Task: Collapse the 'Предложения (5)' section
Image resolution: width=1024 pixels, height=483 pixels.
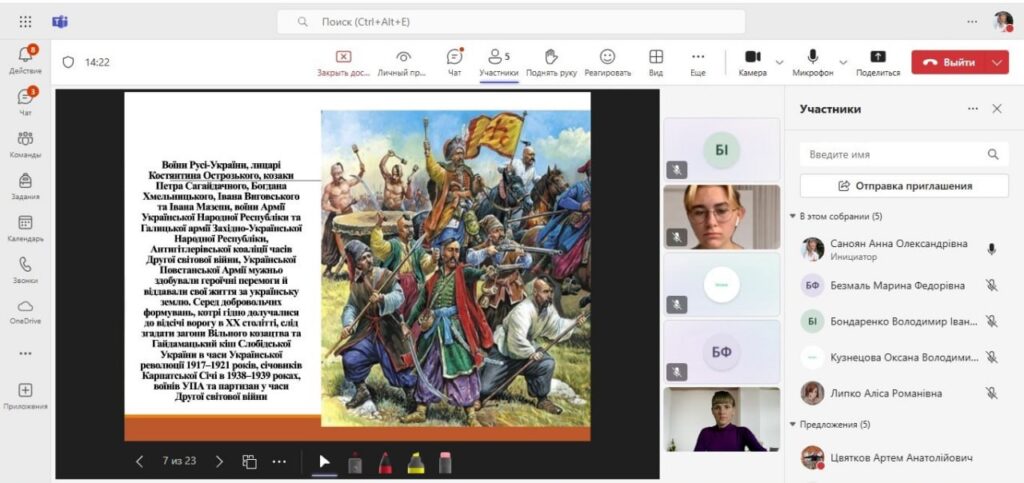Action: [x=793, y=424]
